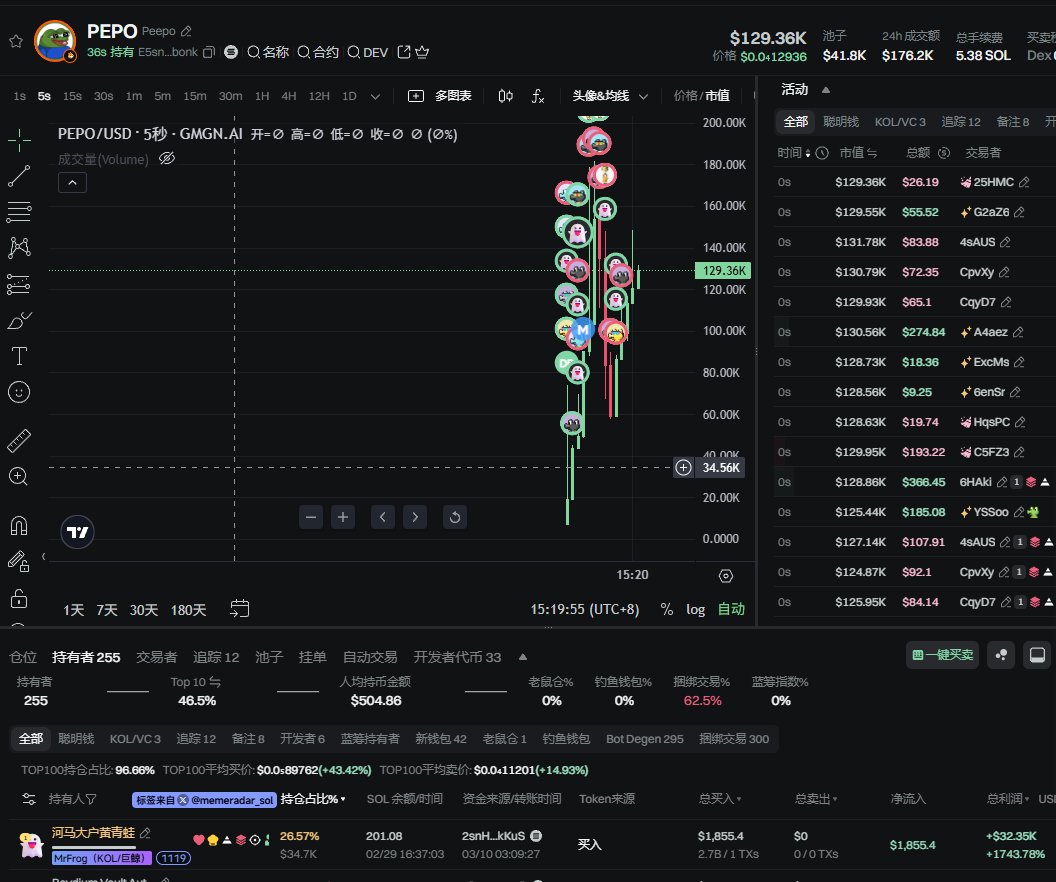Select the ruler measure tool
This screenshot has width=1056, height=882.
click(x=19, y=441)
